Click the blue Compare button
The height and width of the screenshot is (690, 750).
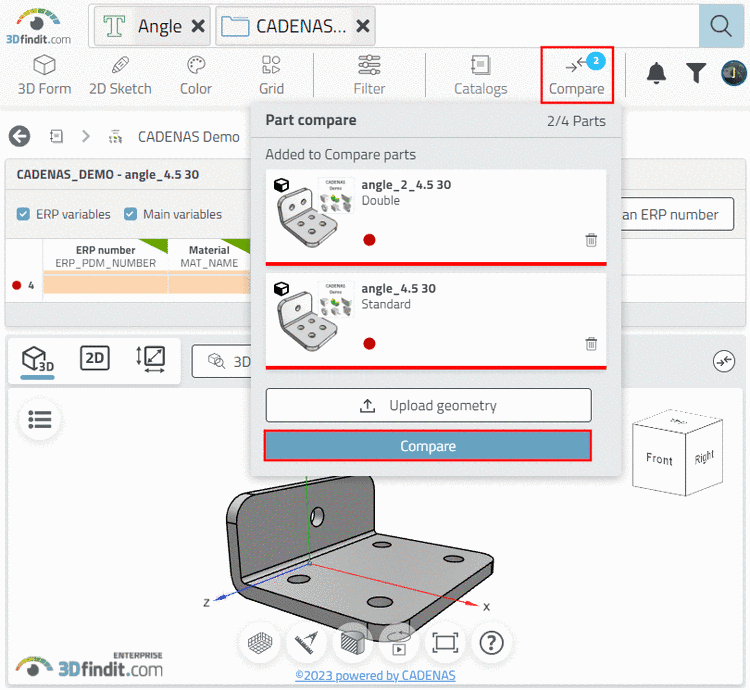click(428, 446)
